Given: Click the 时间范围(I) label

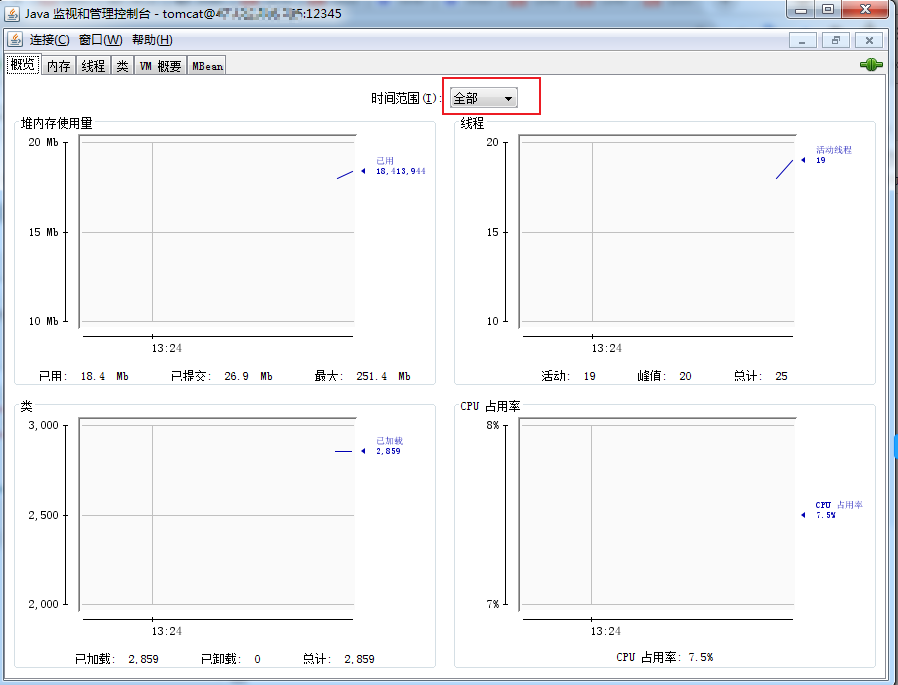Looking at the screenshot, I should click(x=406, y=99).
